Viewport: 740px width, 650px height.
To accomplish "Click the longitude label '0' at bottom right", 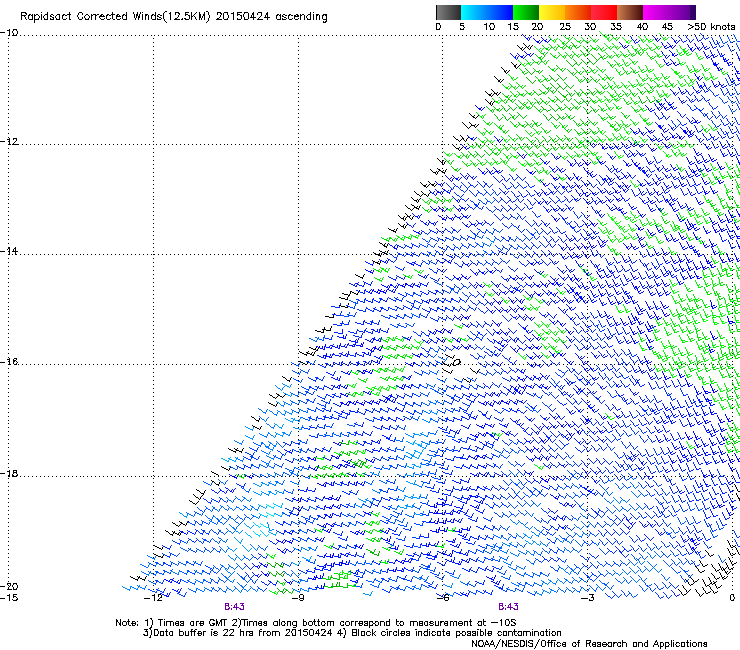I will 732,598.
